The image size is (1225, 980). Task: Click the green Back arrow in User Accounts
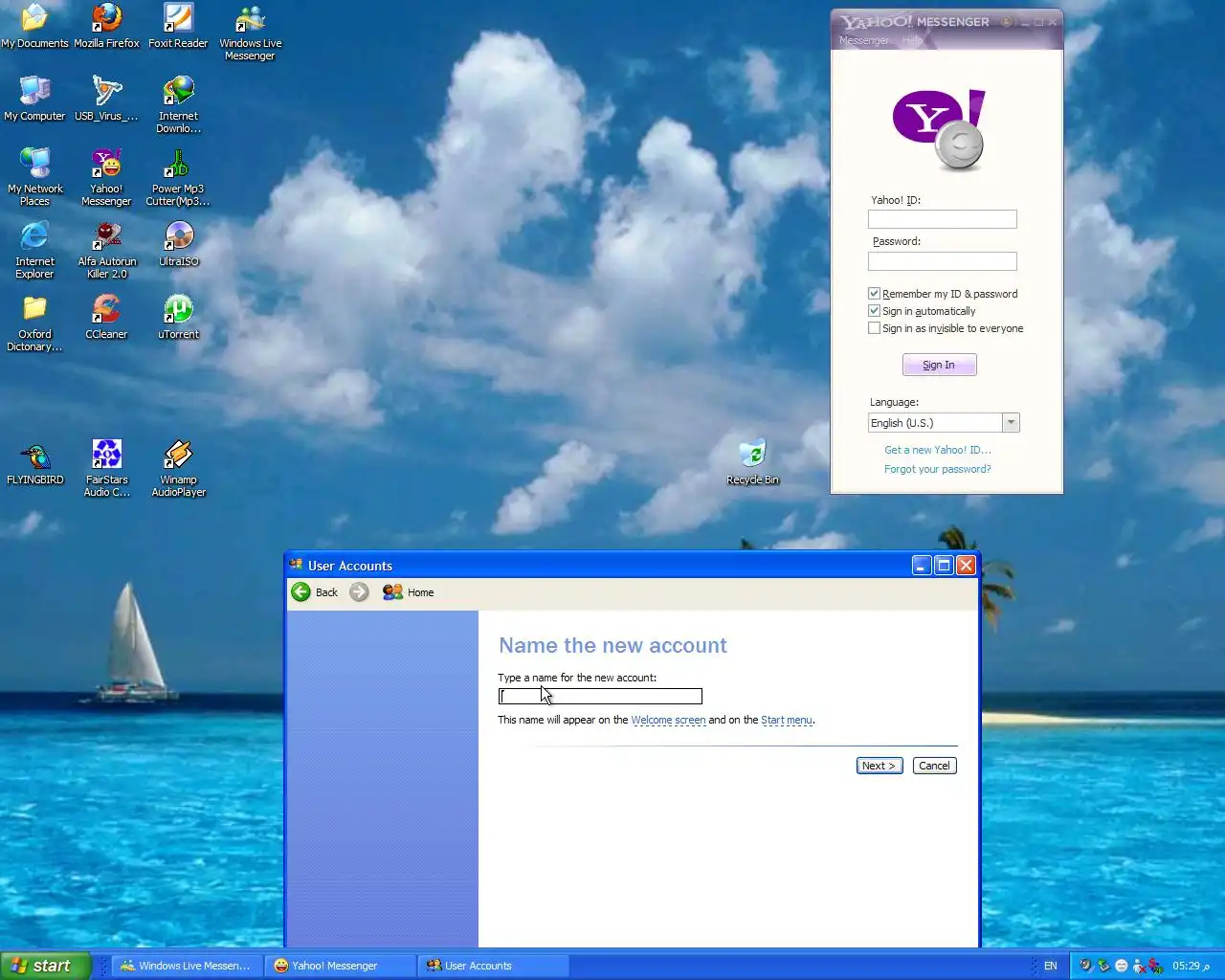point(301,592)
